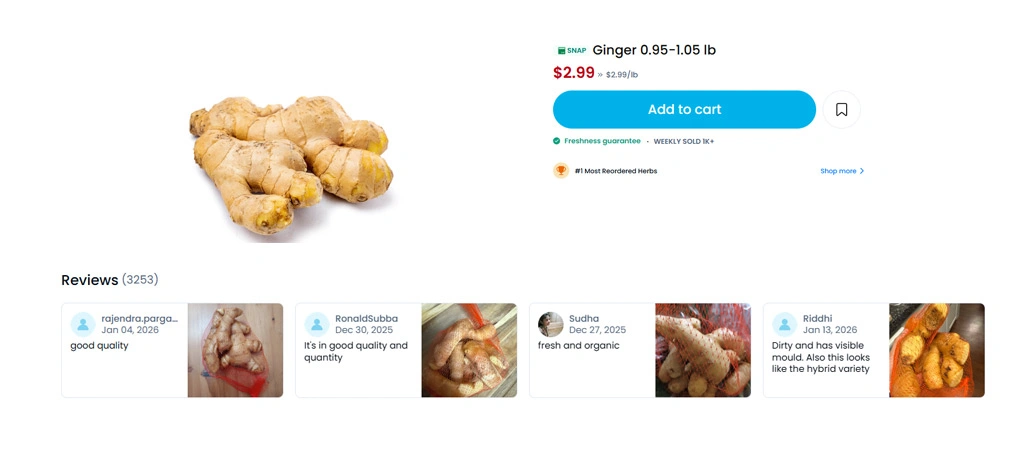
Task: Click the Add to cart button
Action: pos(684,109)
